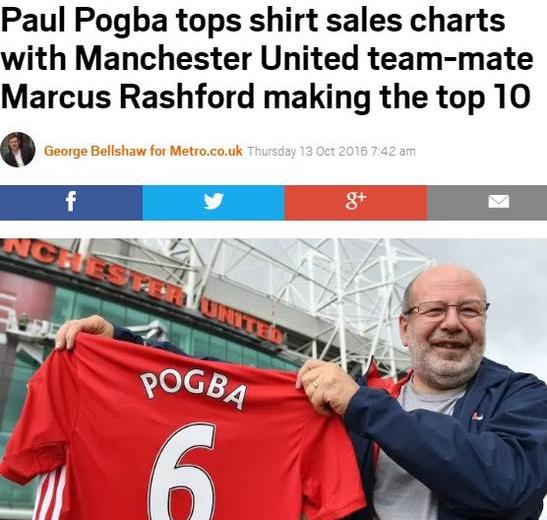Viewport: 547px width, 520px height.
Task: Click 'Manchester United' in the headline text
Action: (217, 58)
